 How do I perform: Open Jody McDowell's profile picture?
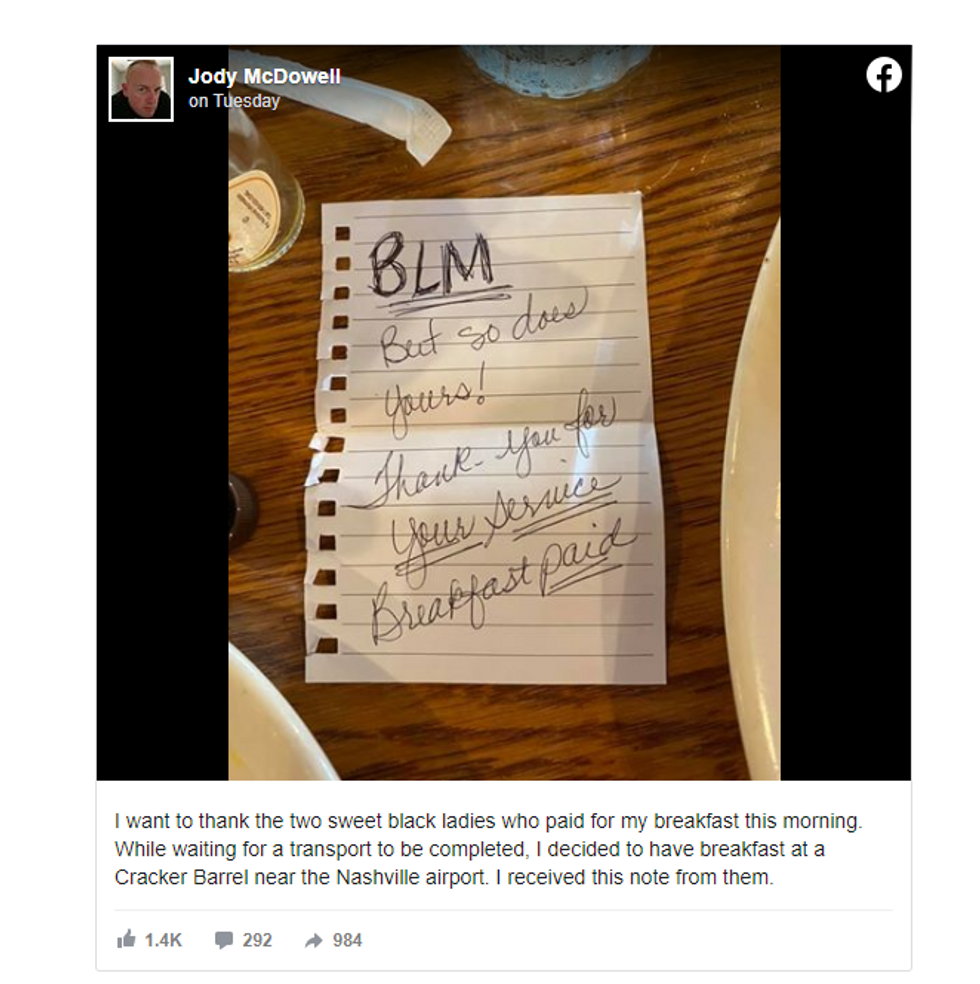[141, 89]
